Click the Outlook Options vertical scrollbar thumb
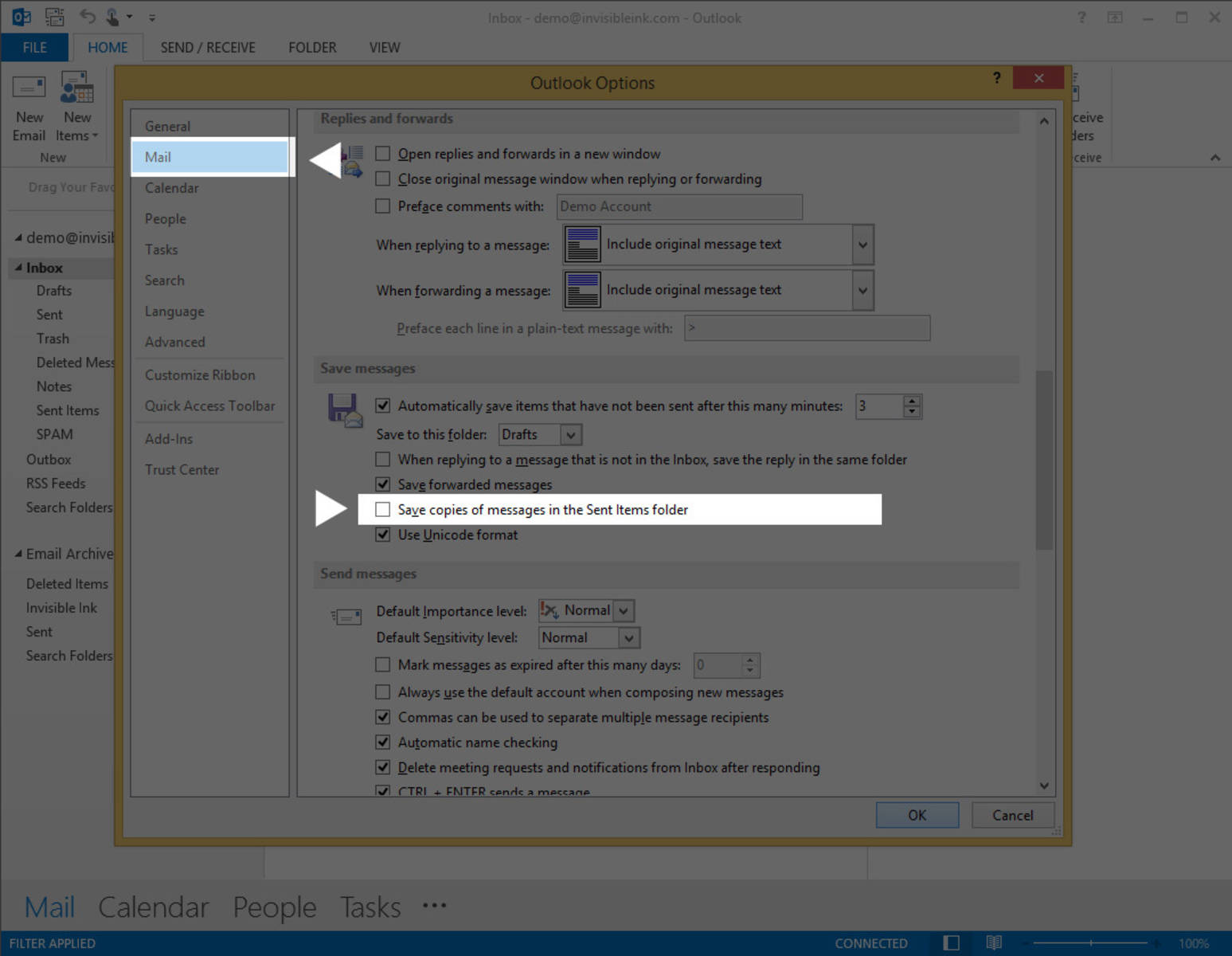The height and width of the screenshot is (956, 1232). click(1044, 460)
